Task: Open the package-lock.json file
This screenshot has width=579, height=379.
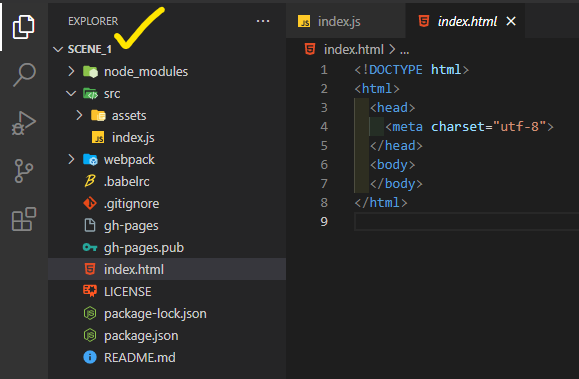Action: pyautogui.click(x=167, y=313)
